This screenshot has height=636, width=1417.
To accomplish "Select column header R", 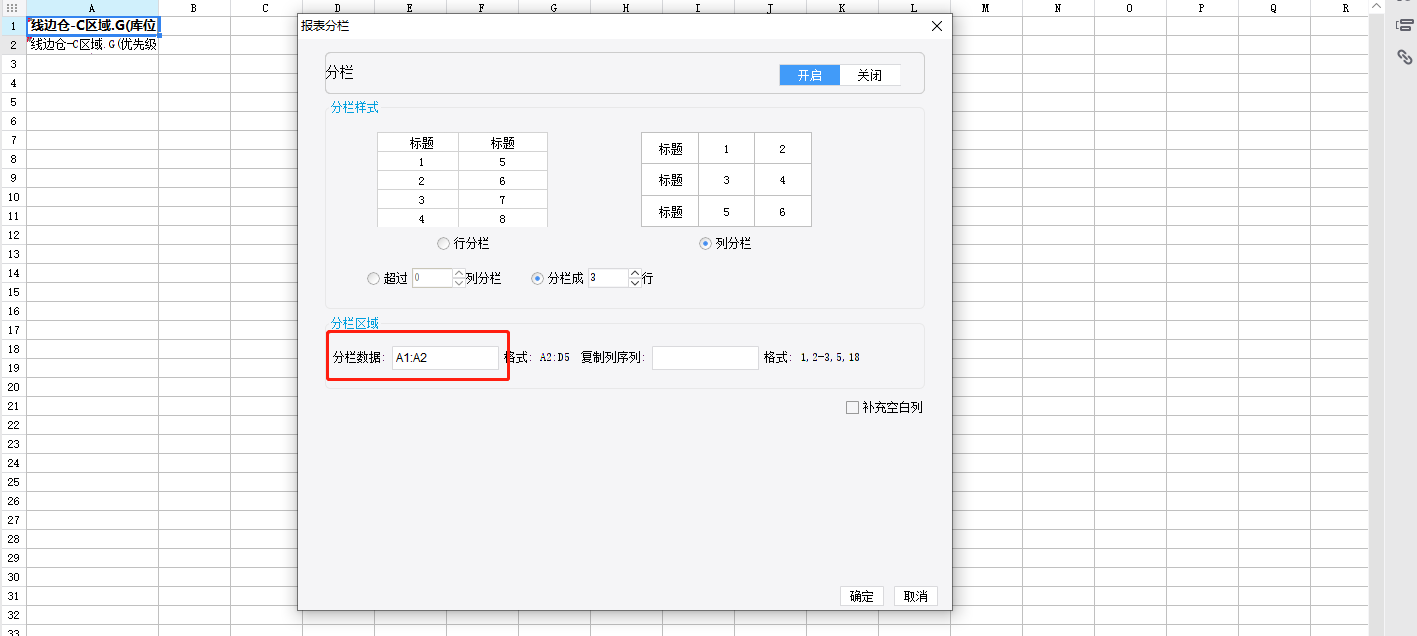I will (x=1339, y=8).
